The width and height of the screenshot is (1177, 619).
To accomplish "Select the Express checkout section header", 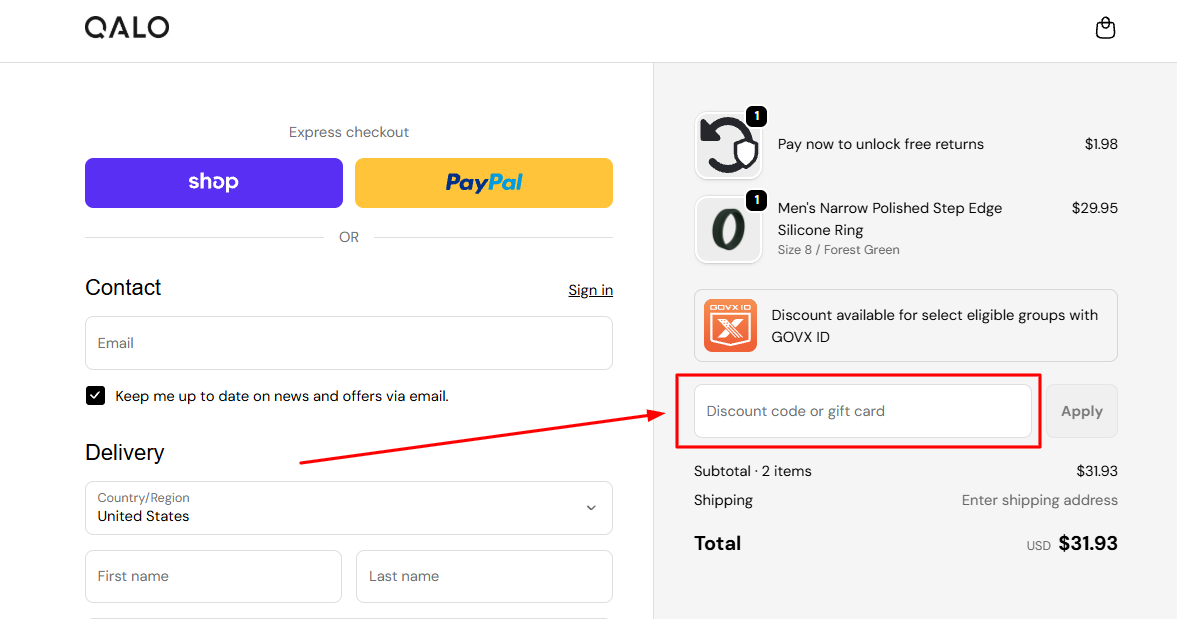I will pos(348,131).
